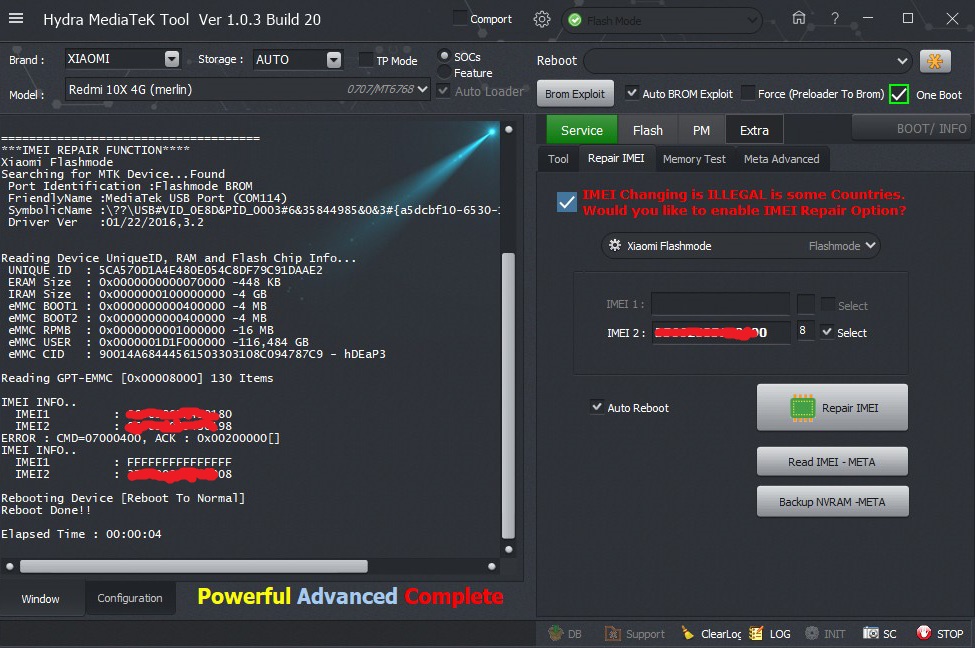
Task: Click the STOP icon
Action: [940, 634]
